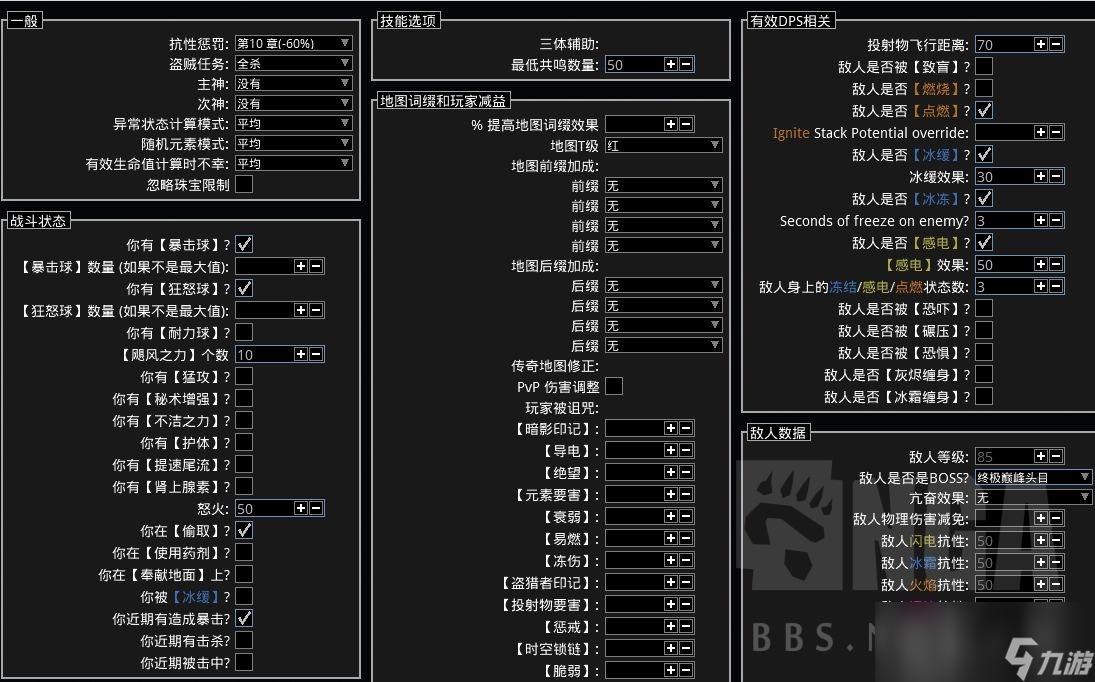Increase 敌人闪电抗性 with plus button

click(1041, 540)
